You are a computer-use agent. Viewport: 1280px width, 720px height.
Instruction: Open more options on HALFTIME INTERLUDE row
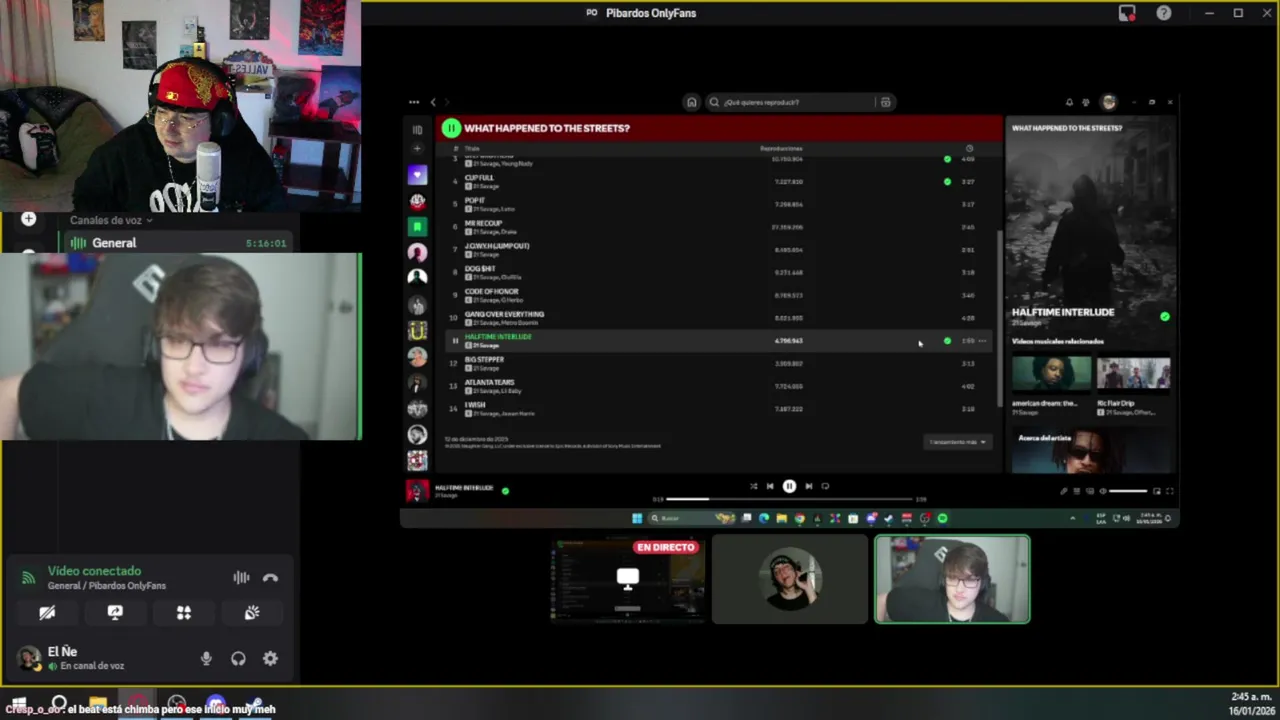coord(983,341)
